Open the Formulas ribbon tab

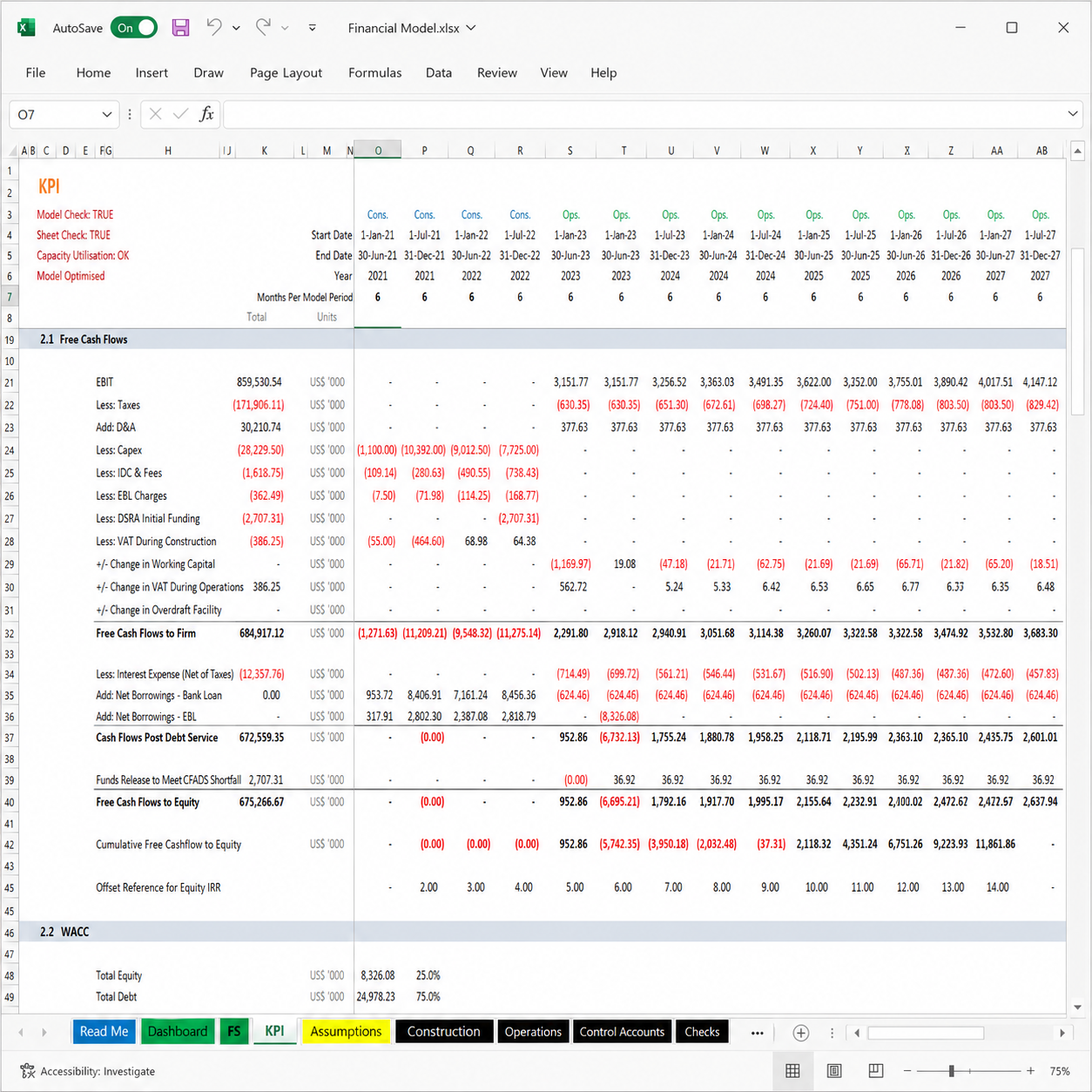coord(374,72)
